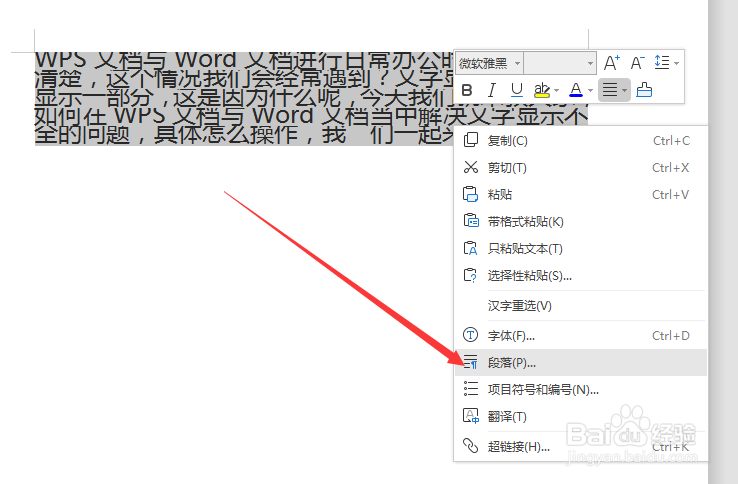Expand the highlight color dropdown arrow
Image resolution: width=738 pixels, height=484 pixels.
pyautogui.click(x=557, y=90)
